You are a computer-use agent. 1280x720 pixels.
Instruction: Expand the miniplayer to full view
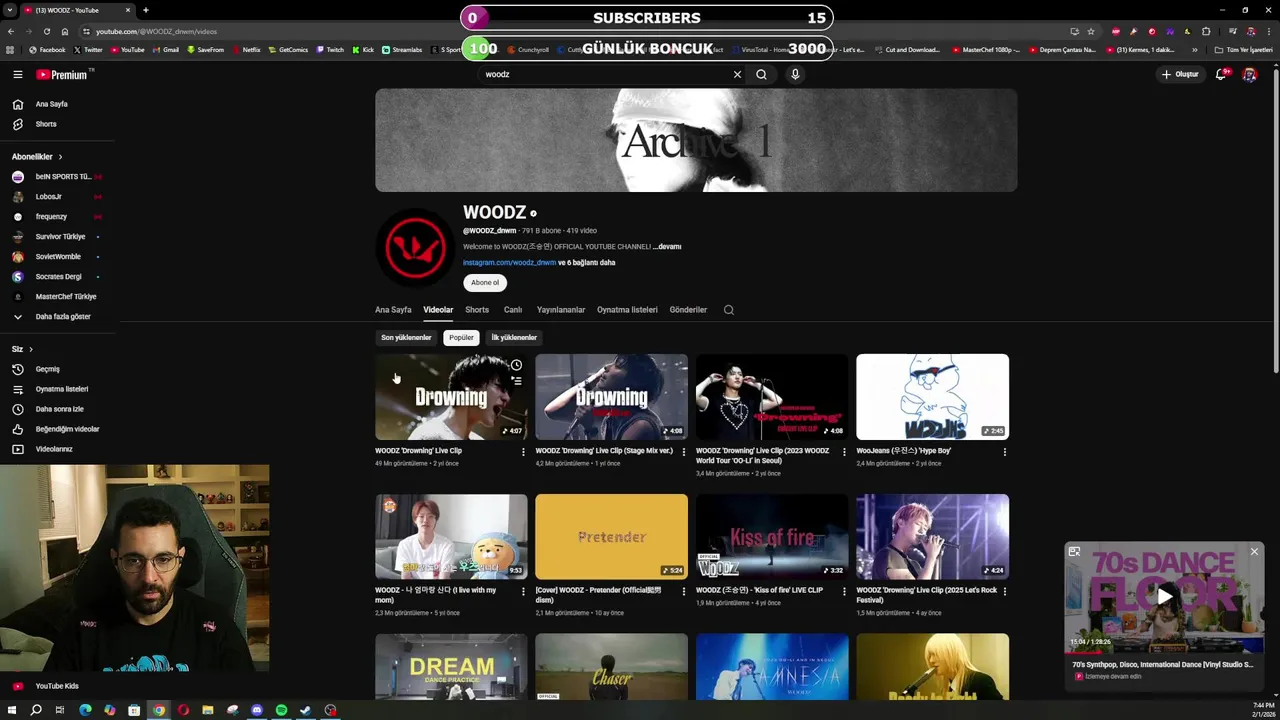pyautogui.click(x=1074, y=552)
